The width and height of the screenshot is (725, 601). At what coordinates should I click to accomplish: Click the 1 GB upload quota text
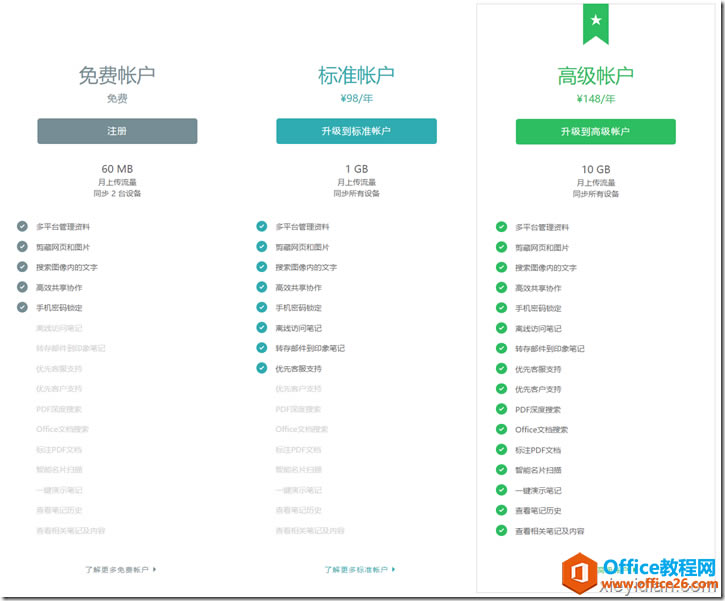point(356,169)
